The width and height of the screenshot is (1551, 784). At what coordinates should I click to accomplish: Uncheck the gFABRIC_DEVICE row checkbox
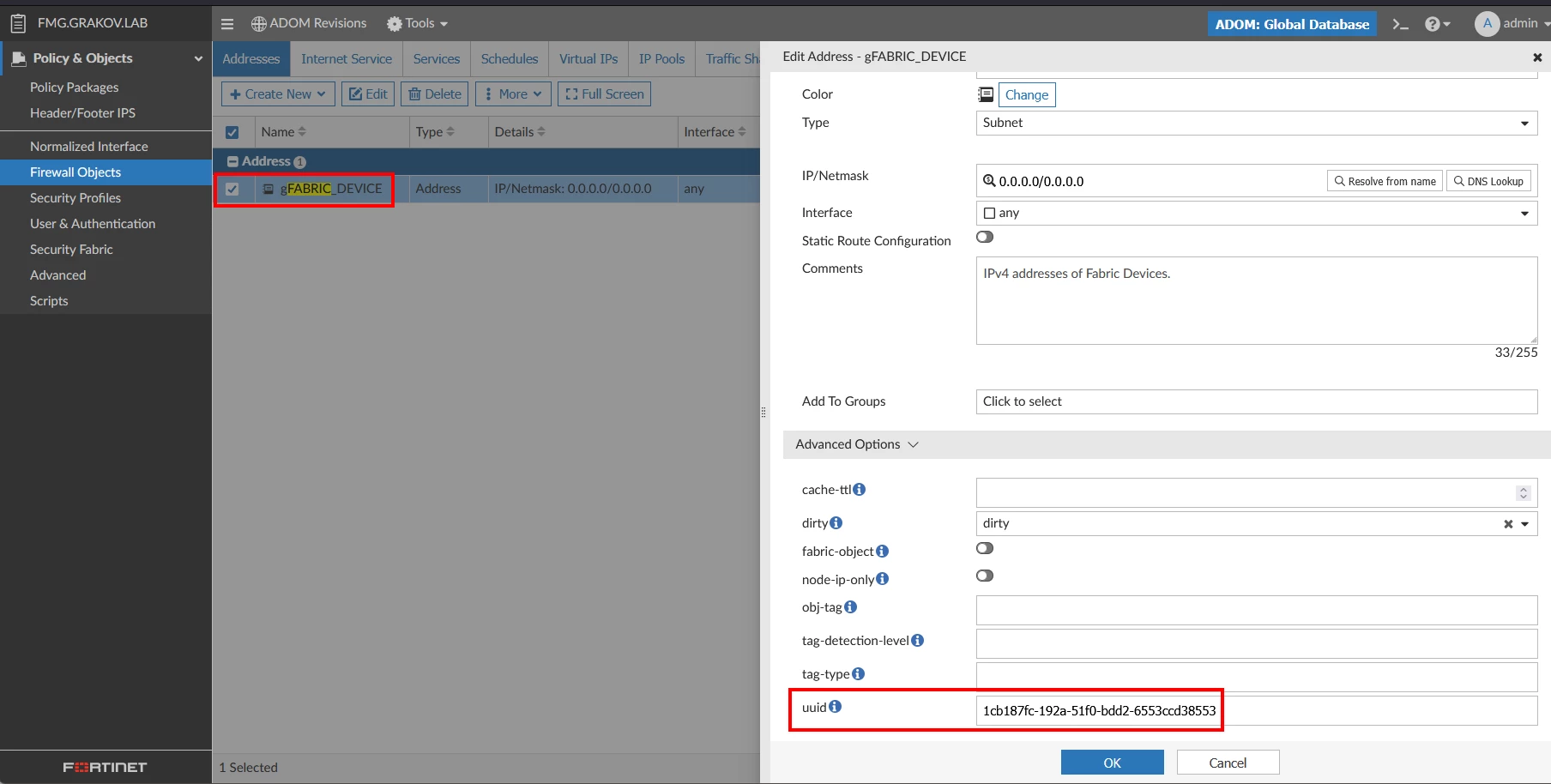232,189
